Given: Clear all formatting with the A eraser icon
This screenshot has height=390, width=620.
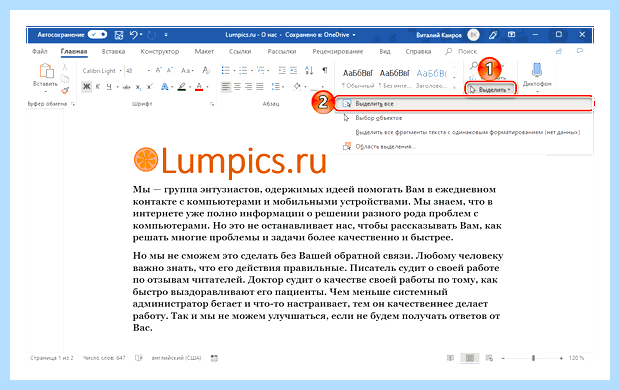Looking at the screenshot, I should click(206, 70).
